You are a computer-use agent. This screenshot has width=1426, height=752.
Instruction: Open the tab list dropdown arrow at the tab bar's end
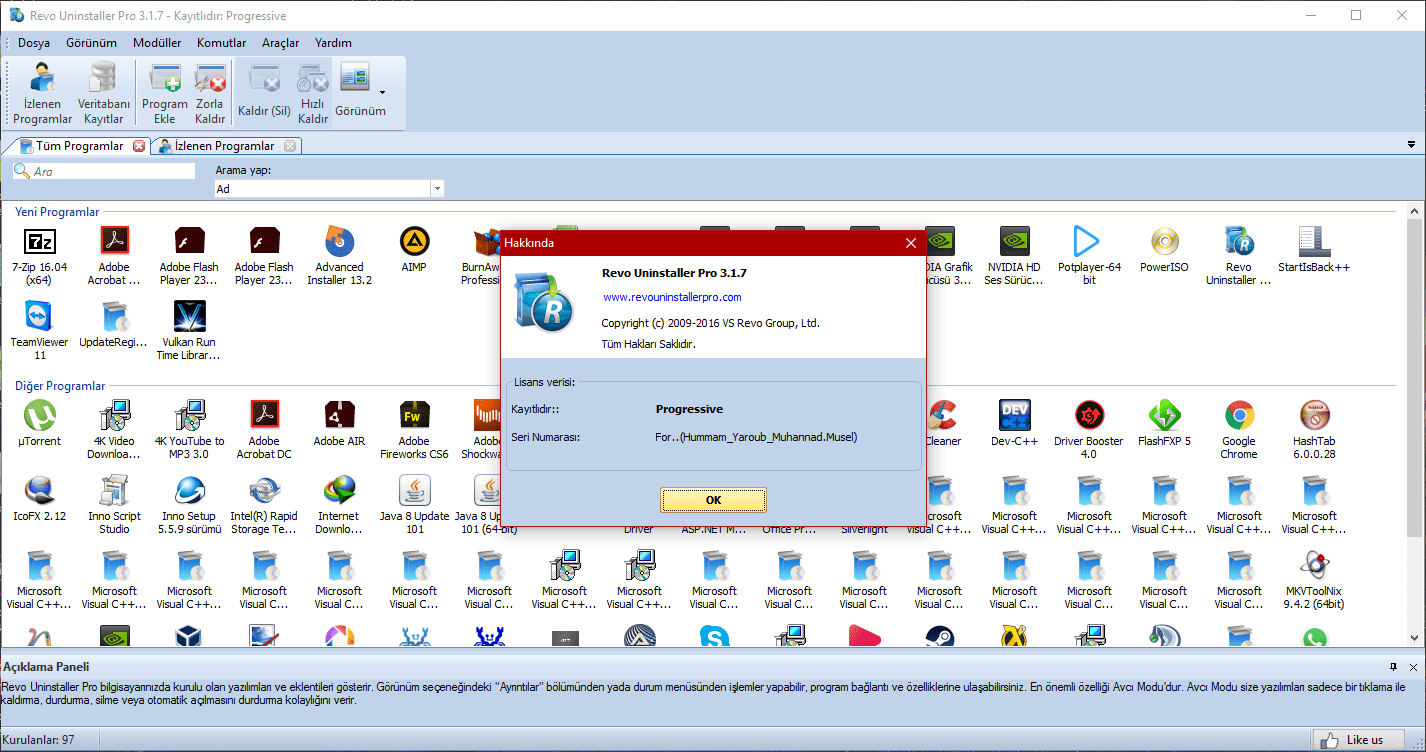[1410, 146]
